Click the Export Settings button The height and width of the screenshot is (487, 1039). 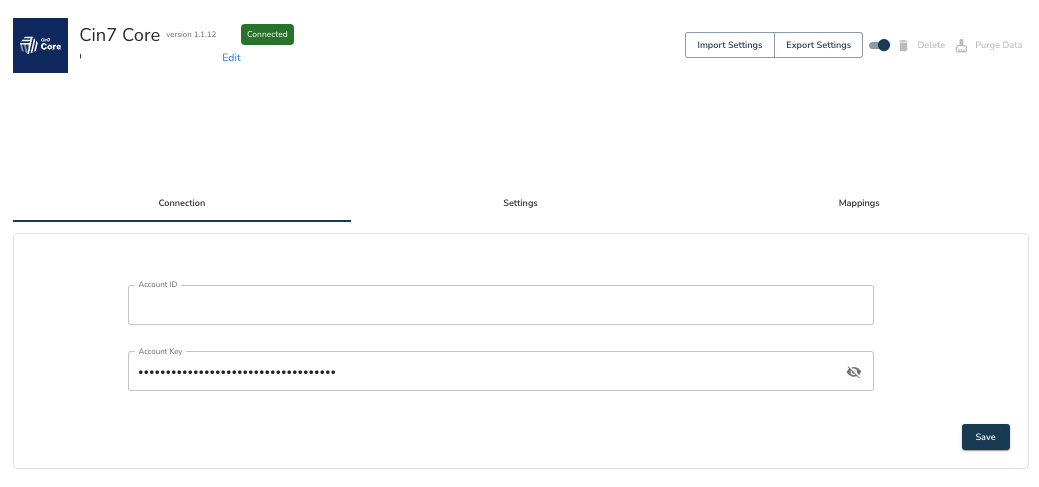tap(818, 45)
